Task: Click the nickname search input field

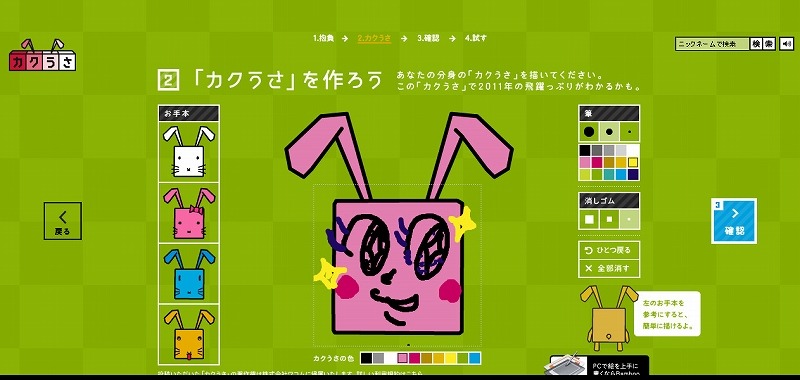Action: pos(712,44)
